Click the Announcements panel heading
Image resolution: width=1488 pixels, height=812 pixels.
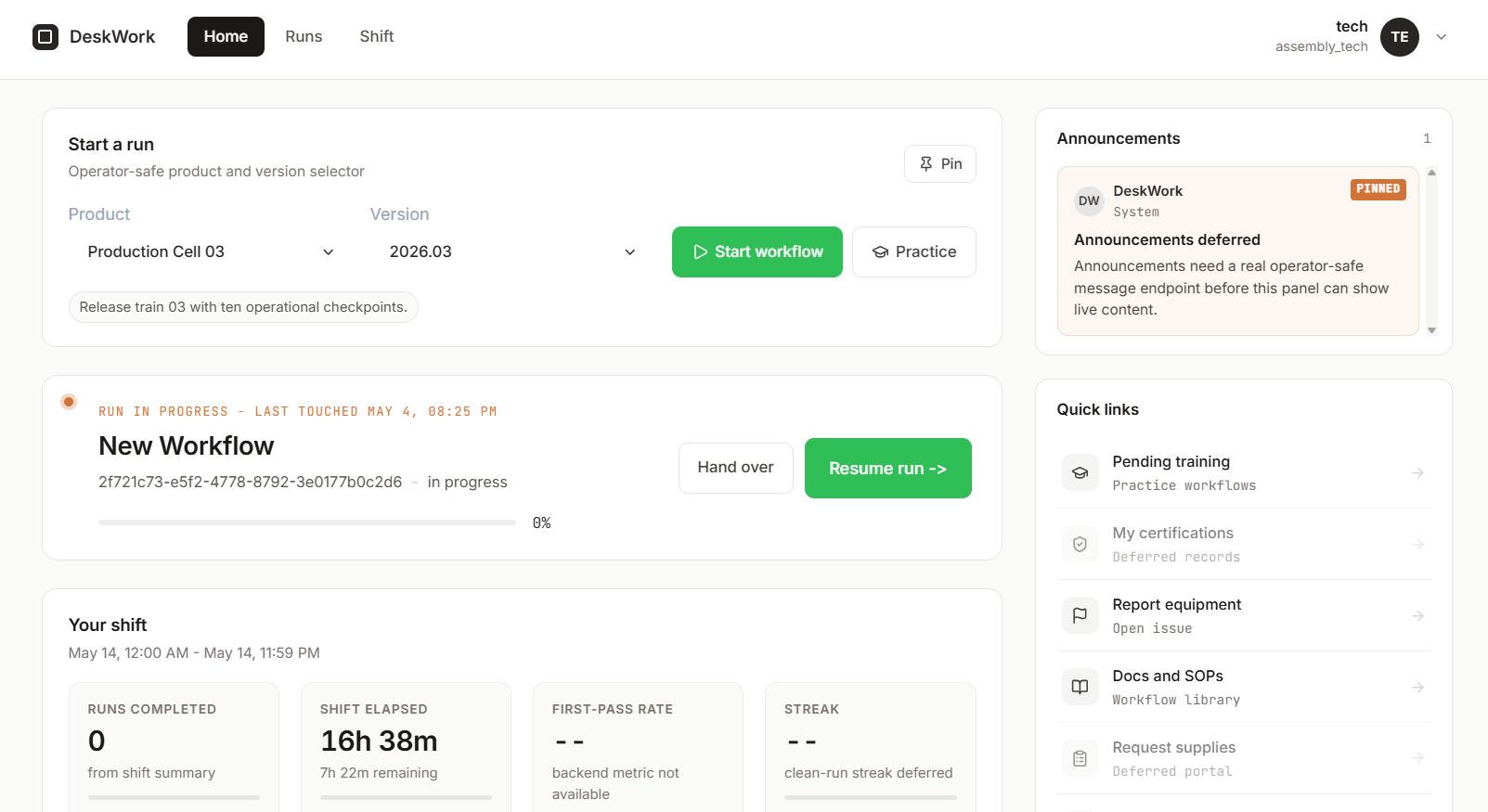[x=1119, y=138]
